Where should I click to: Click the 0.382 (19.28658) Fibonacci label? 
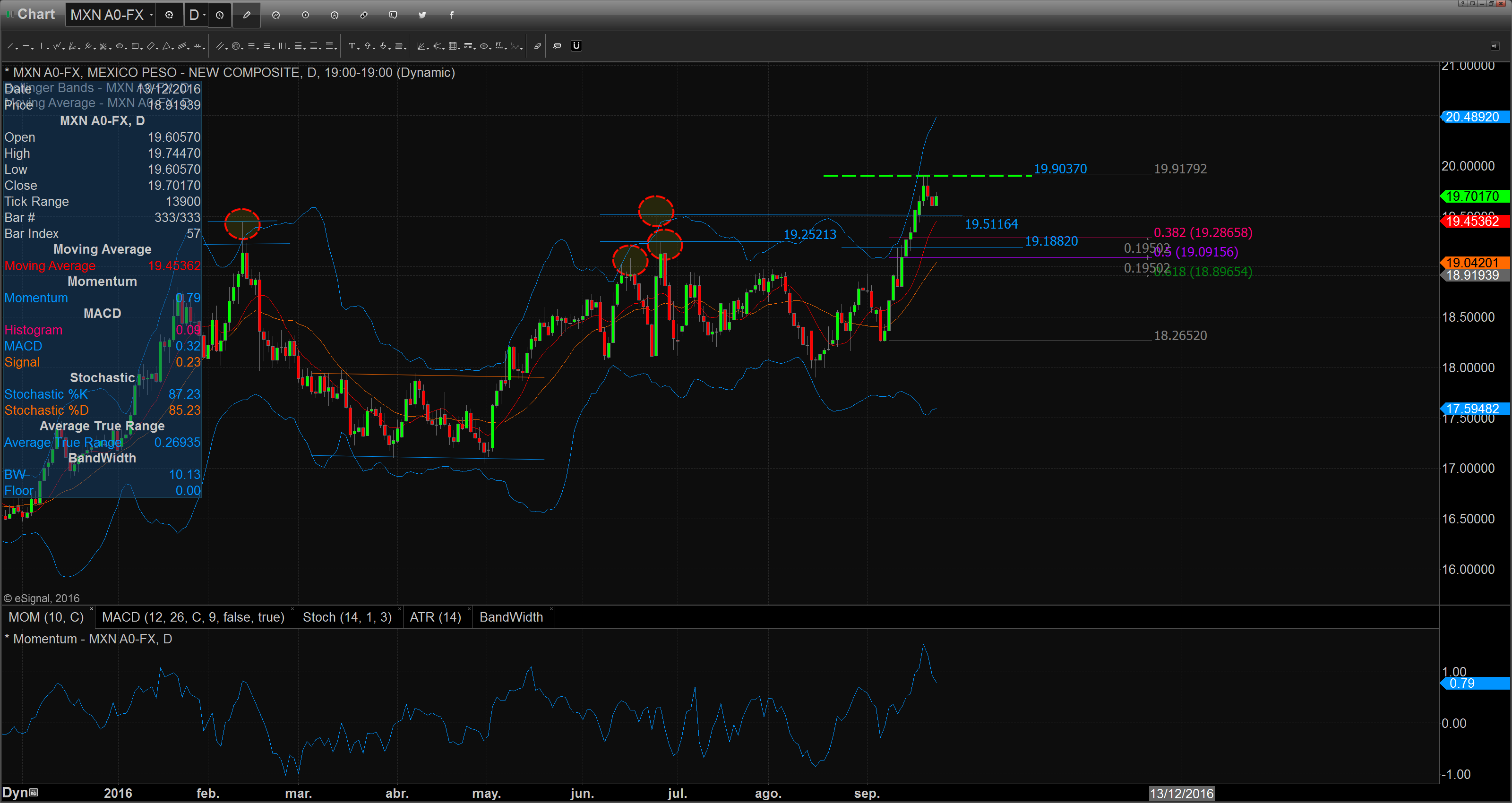(1203, 232)
